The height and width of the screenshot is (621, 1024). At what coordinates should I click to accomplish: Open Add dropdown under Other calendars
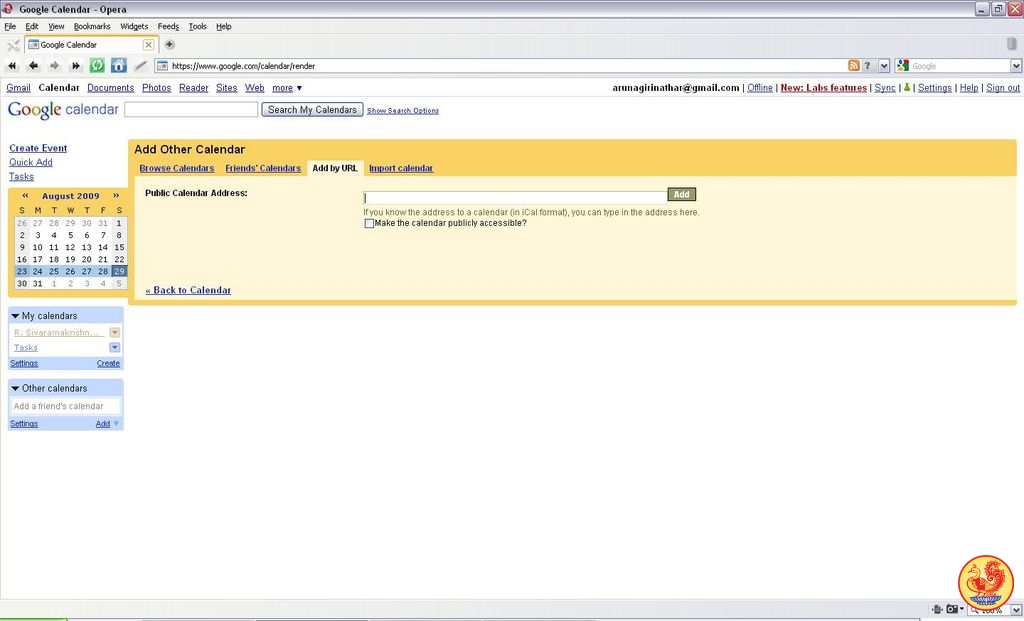coord(108,424)
